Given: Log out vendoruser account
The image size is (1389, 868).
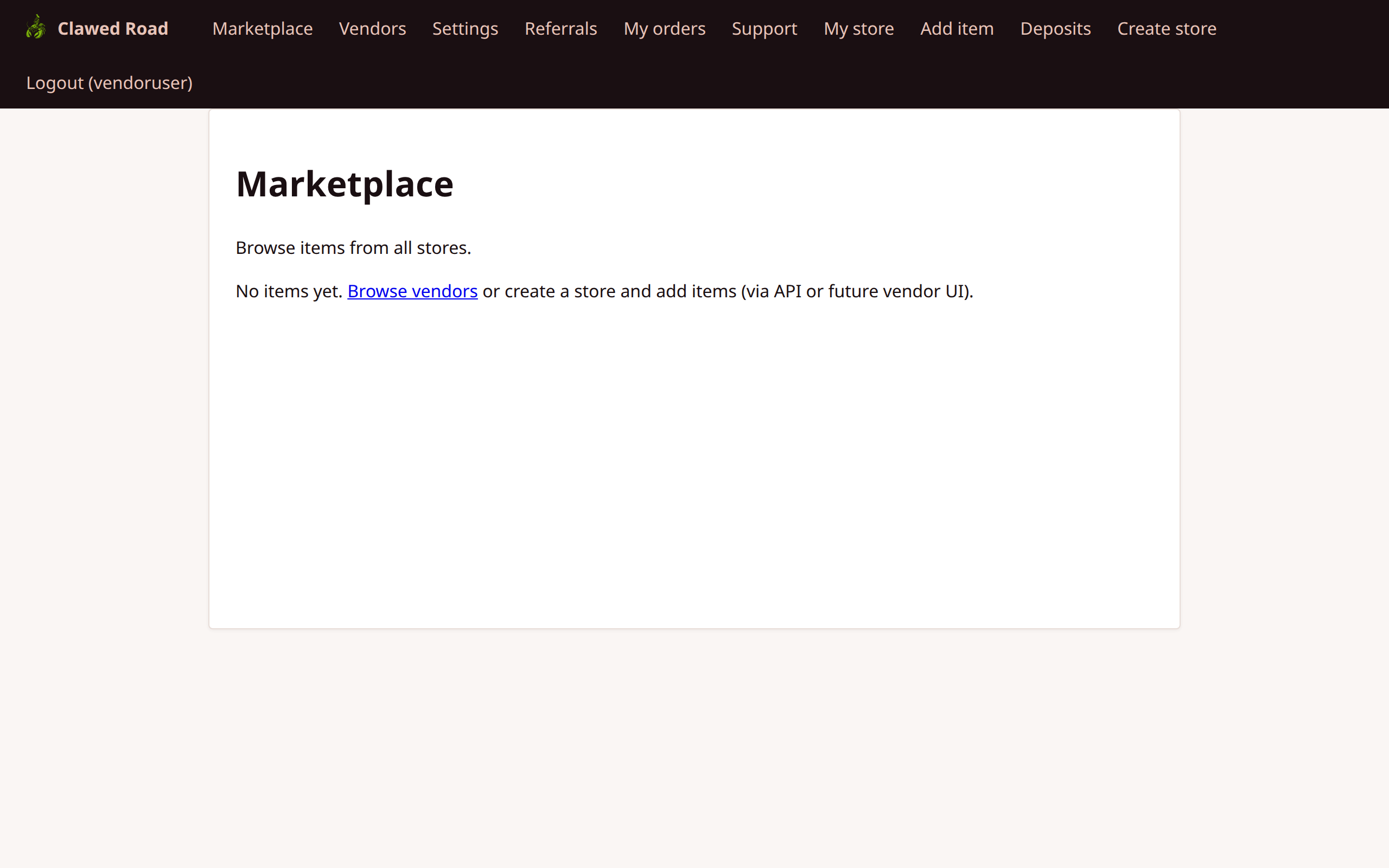Looking at the screenshot, I should click(x=109, y=82).
